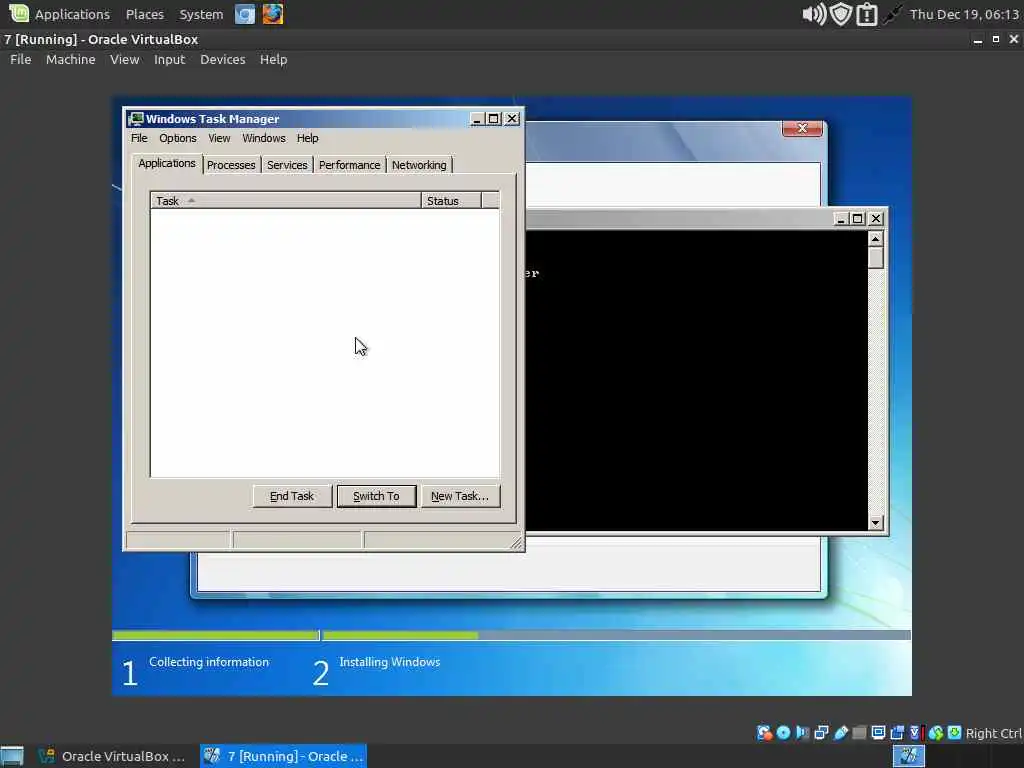Click the Right Ctrl host key indicator

tap(993, 733)
